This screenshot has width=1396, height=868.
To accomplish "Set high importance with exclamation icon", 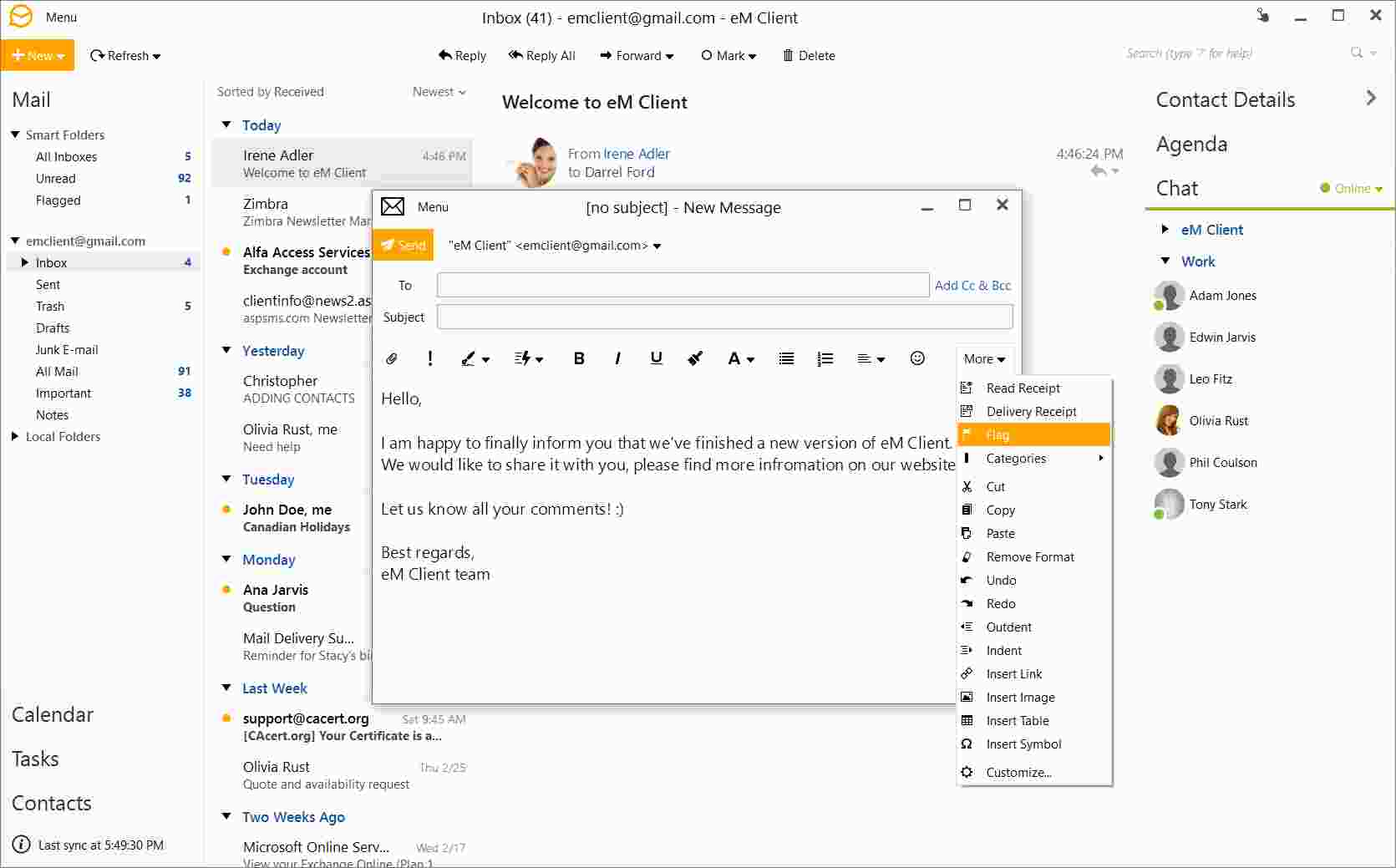I will 429,358.
